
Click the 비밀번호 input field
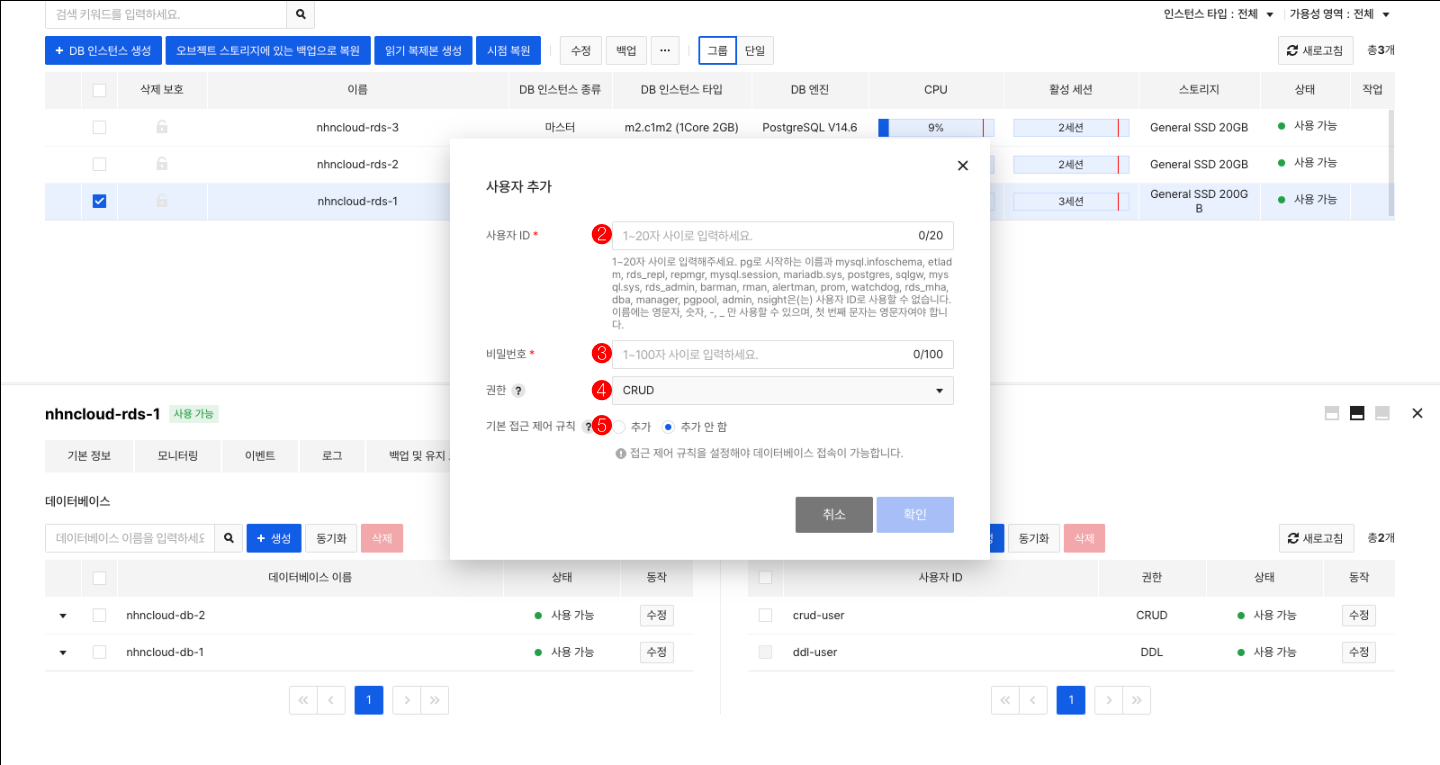[x=782, y=354]
